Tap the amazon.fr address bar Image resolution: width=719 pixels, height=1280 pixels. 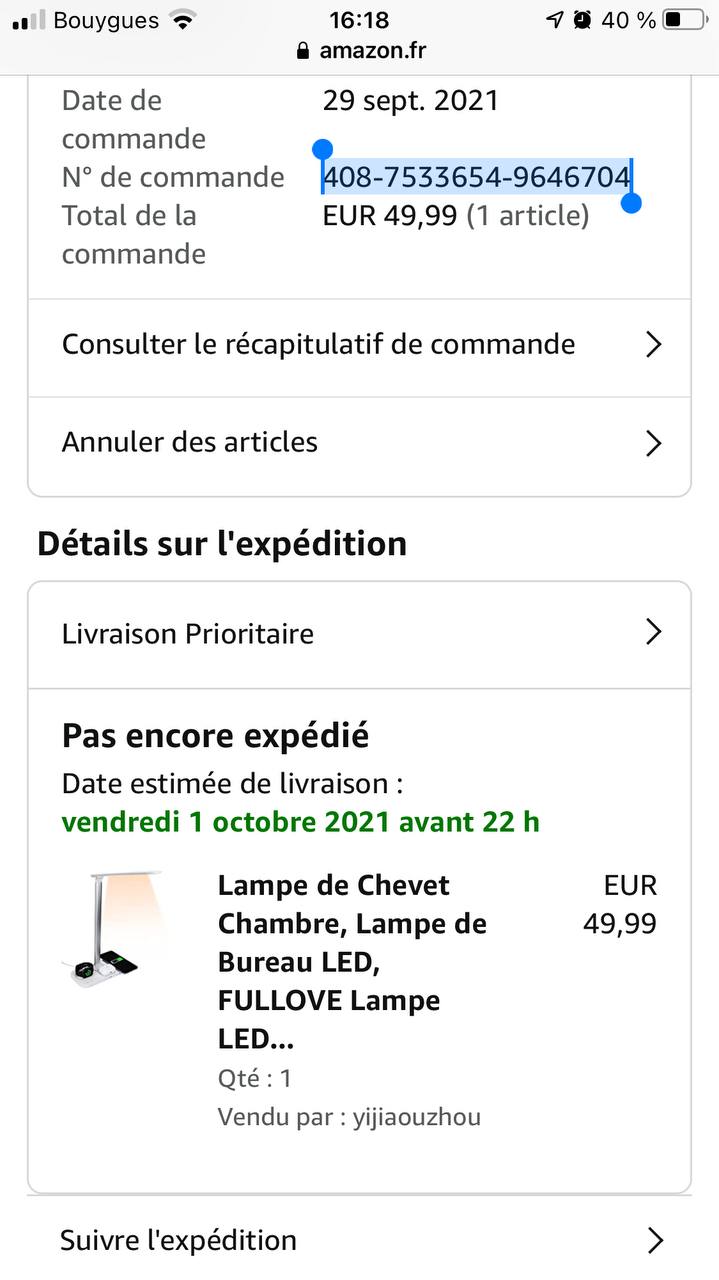[372, 51]
